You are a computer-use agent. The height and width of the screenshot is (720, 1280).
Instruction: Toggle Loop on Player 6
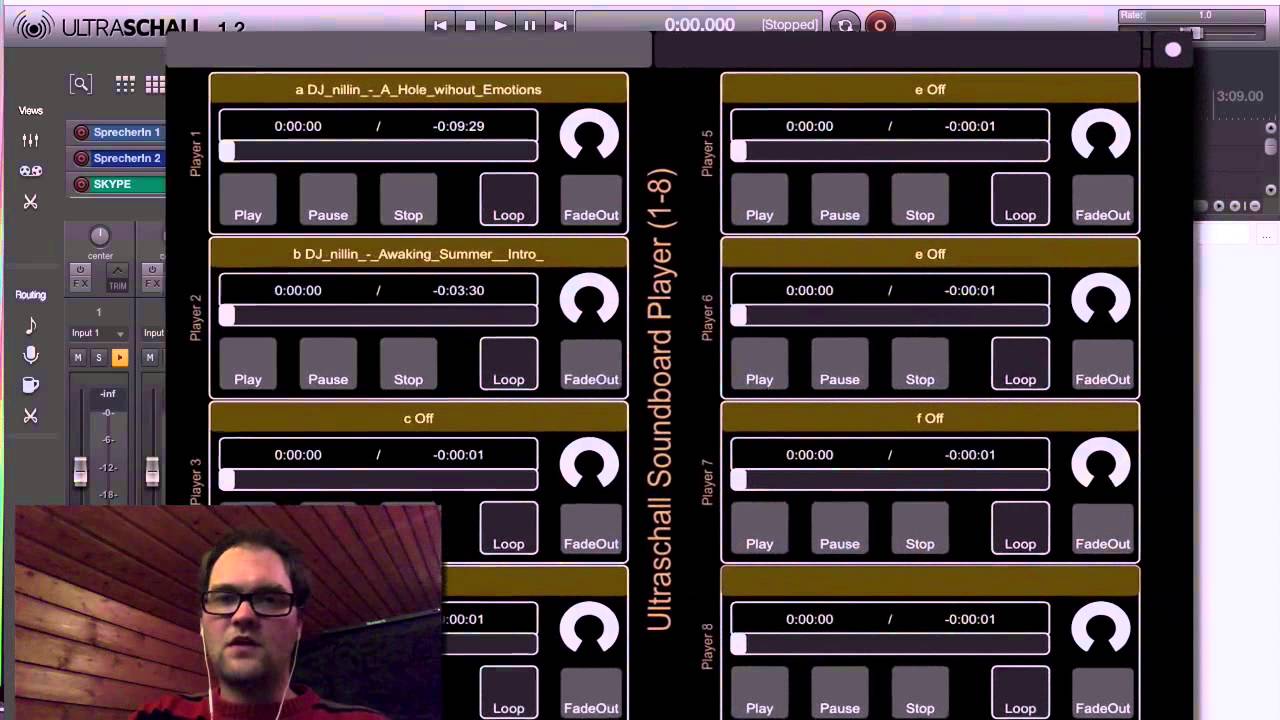[1020, 363]
